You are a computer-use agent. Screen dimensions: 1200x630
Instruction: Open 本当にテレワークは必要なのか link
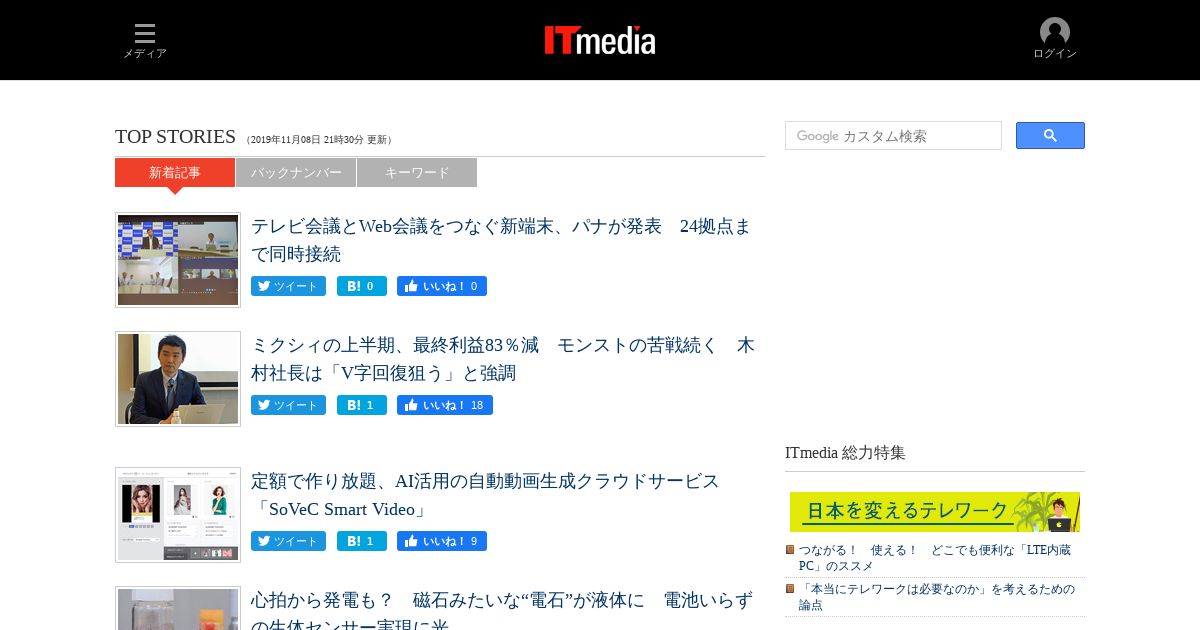click(x=937, y=597)
